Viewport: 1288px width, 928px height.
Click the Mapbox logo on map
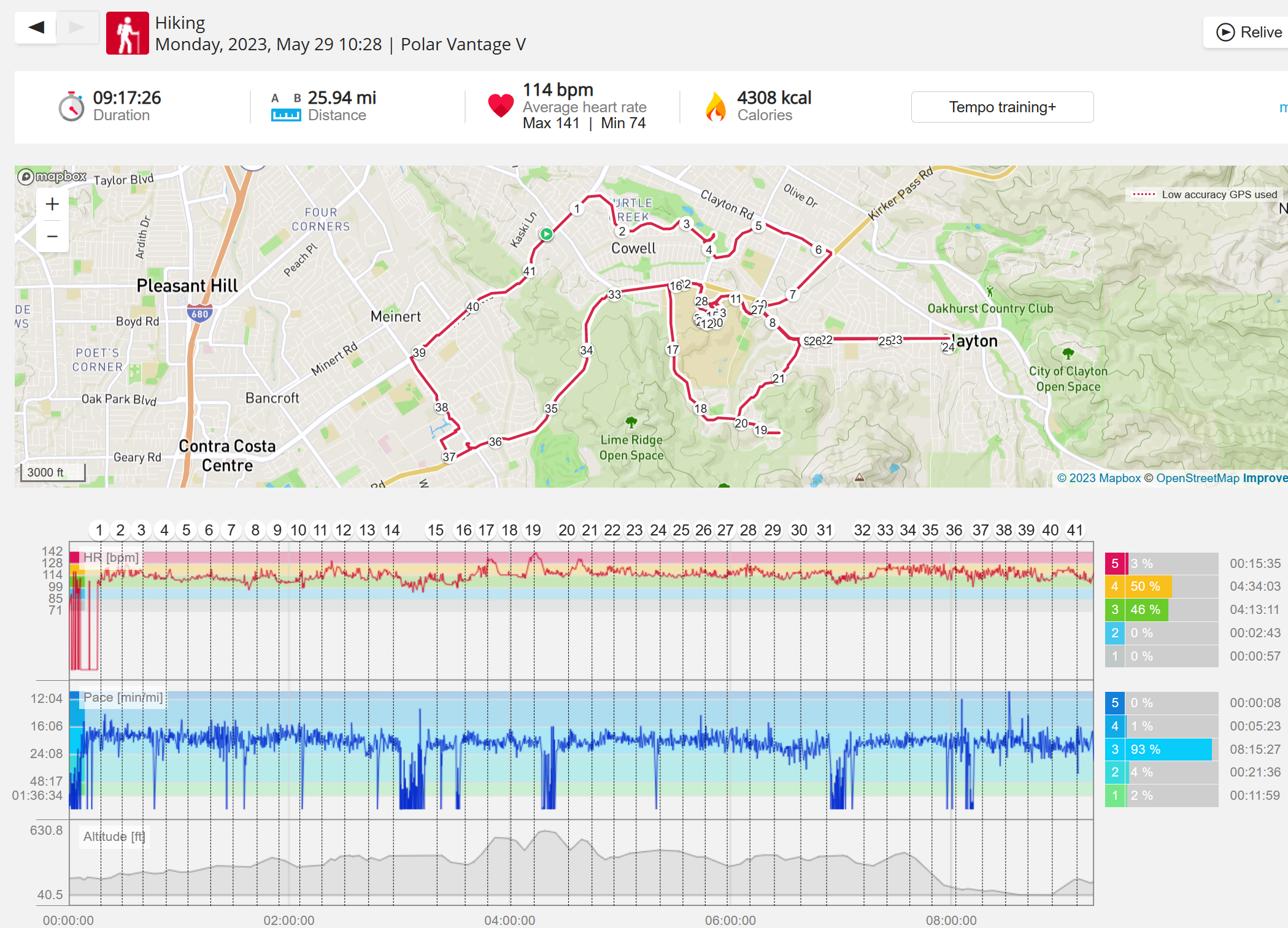(x=52, y=177)
